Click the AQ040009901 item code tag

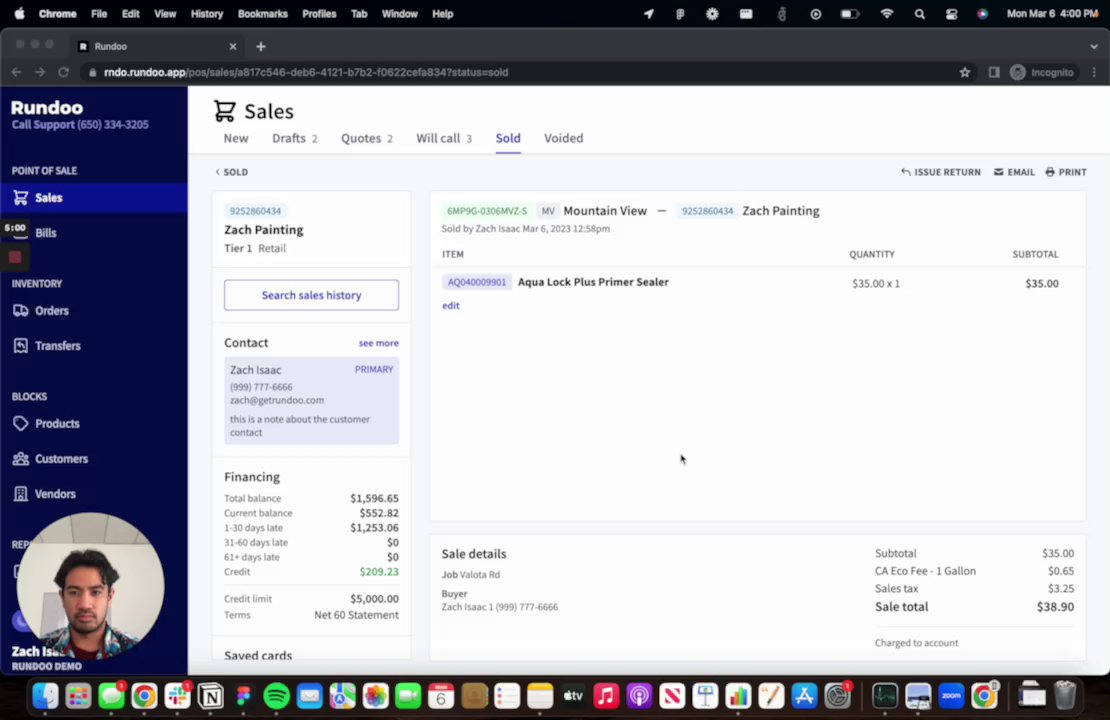(476, 282)
